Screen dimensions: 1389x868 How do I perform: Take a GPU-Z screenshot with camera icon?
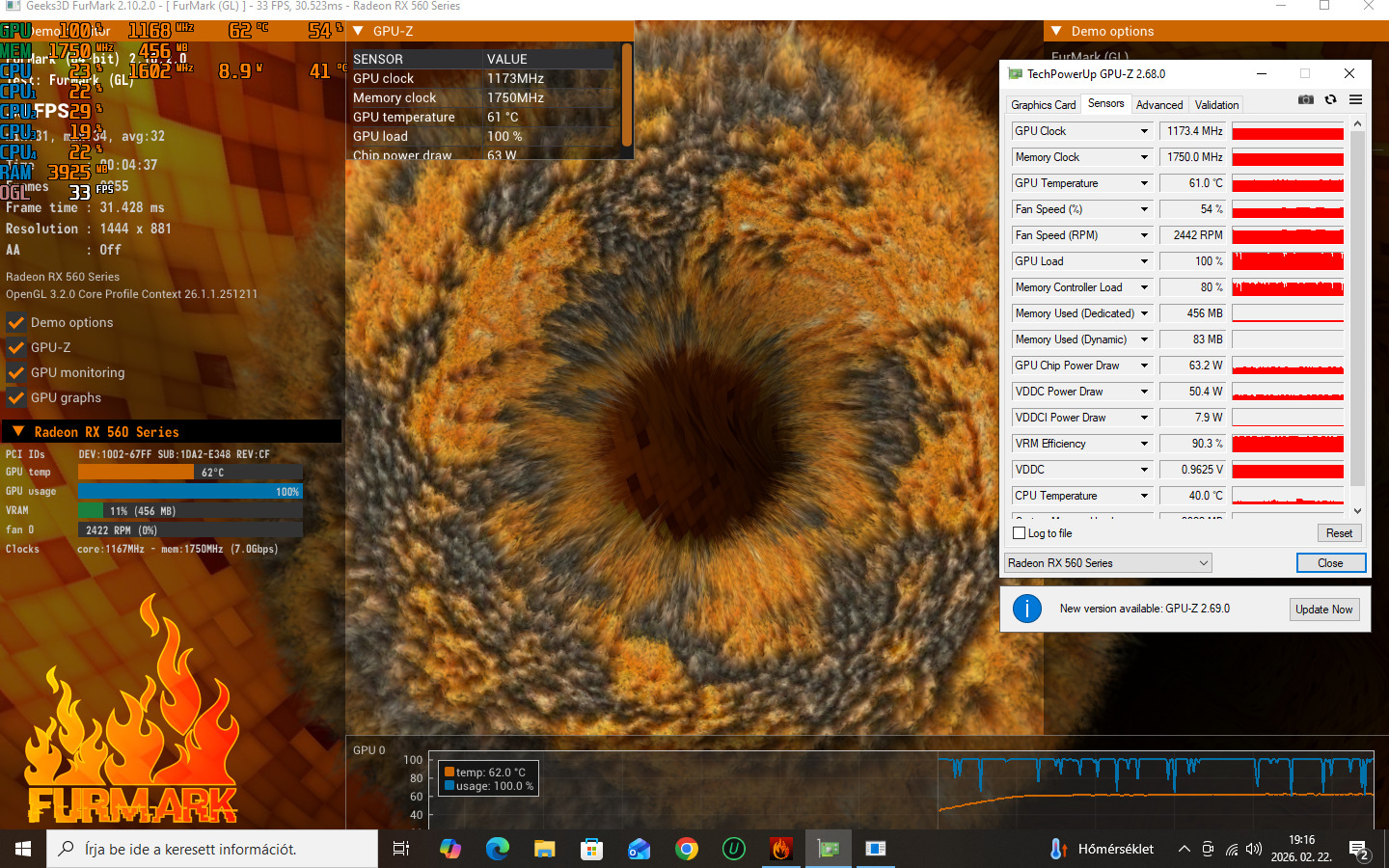(x=1305, y=99)
